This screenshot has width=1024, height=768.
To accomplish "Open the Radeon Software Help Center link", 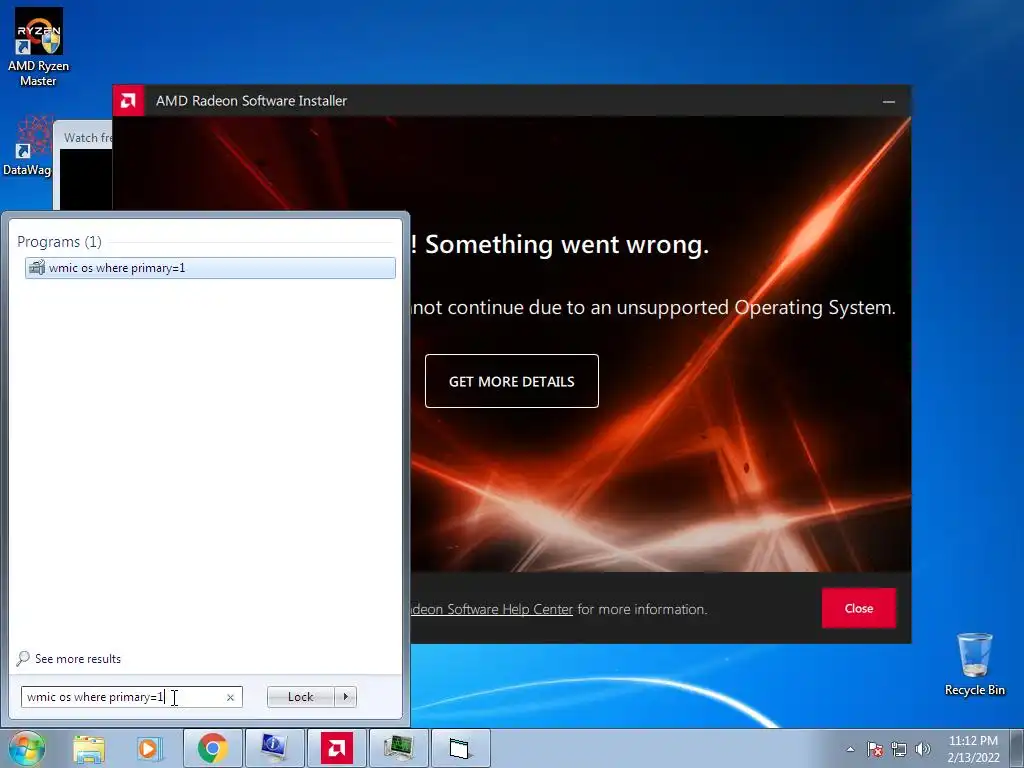I will 492,609.
